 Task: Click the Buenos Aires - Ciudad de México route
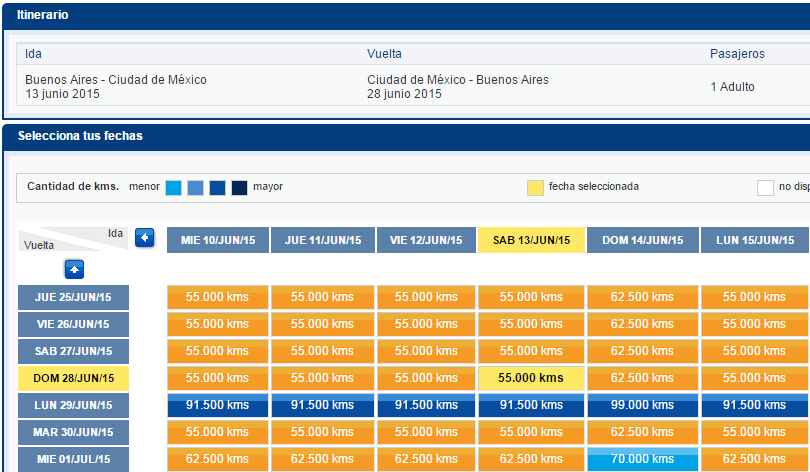(116, 80)
